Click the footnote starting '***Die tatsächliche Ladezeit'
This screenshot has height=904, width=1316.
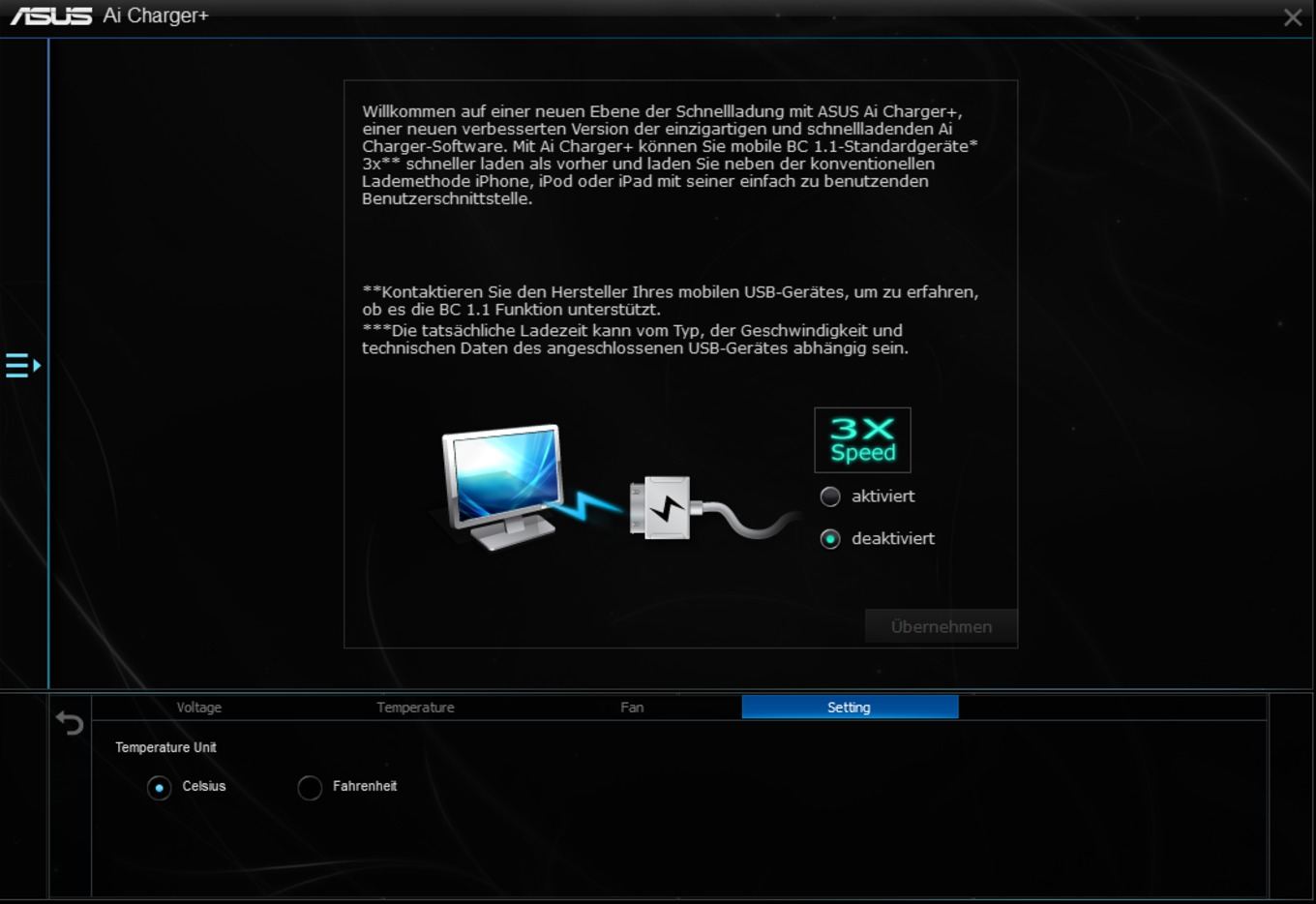[x=635, y=339]
